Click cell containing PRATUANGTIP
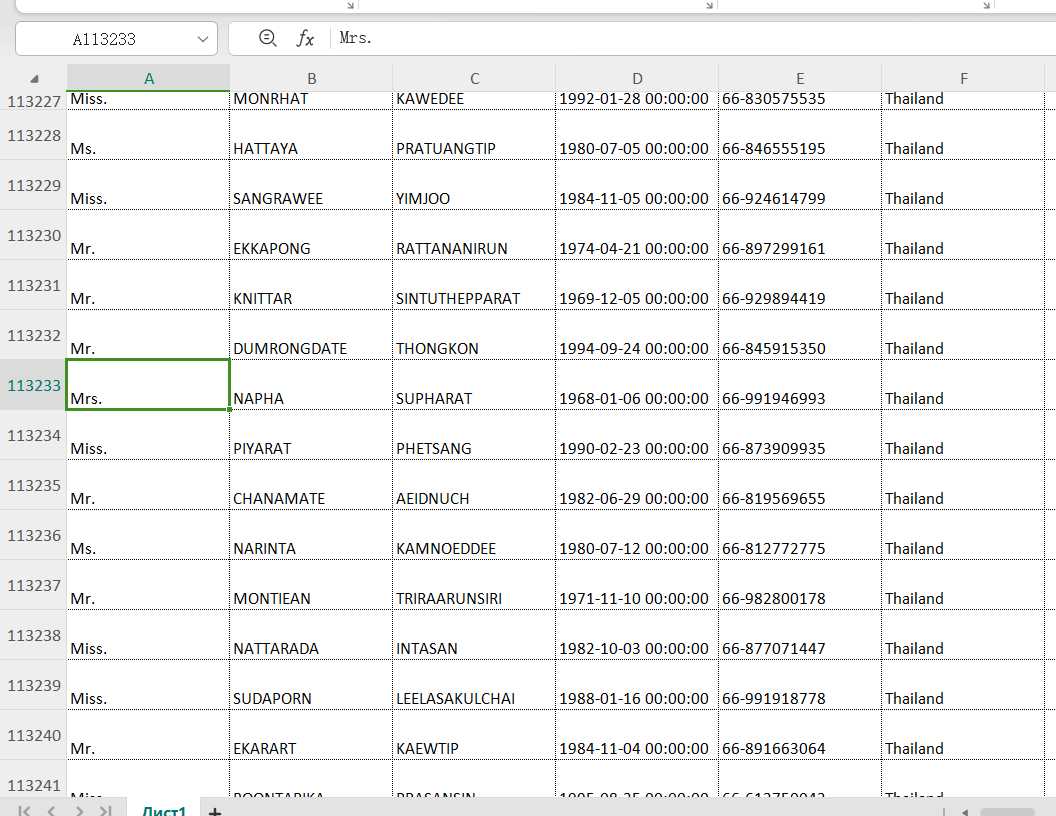 [474, 135]
